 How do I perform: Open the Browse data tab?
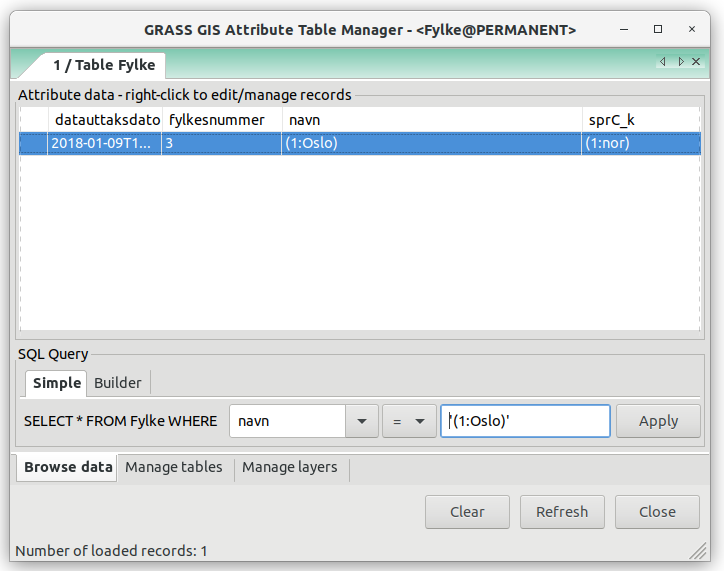67,467
